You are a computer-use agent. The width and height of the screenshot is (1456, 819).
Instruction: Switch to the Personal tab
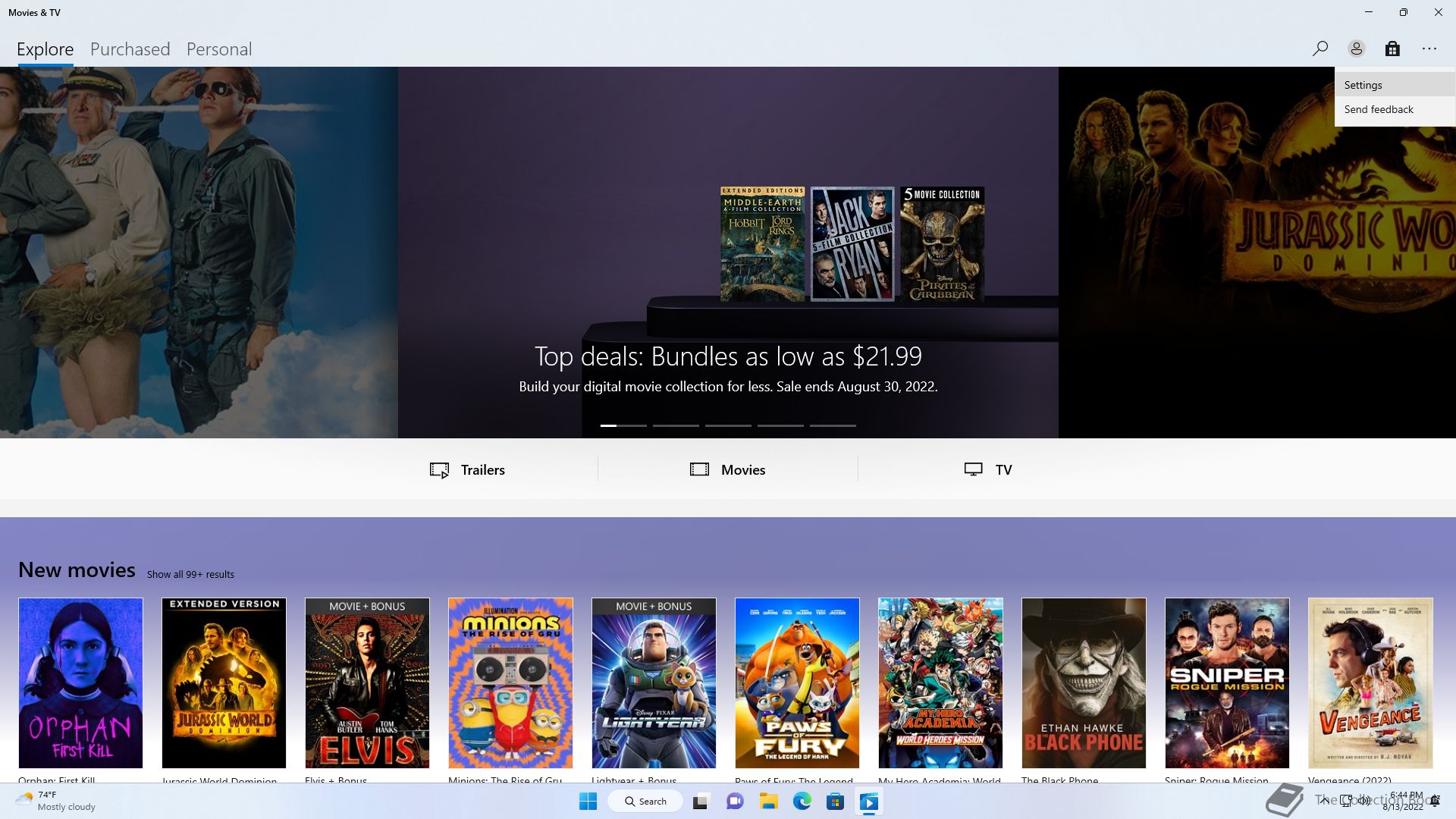pyautogui.click(x=219, y=49)
